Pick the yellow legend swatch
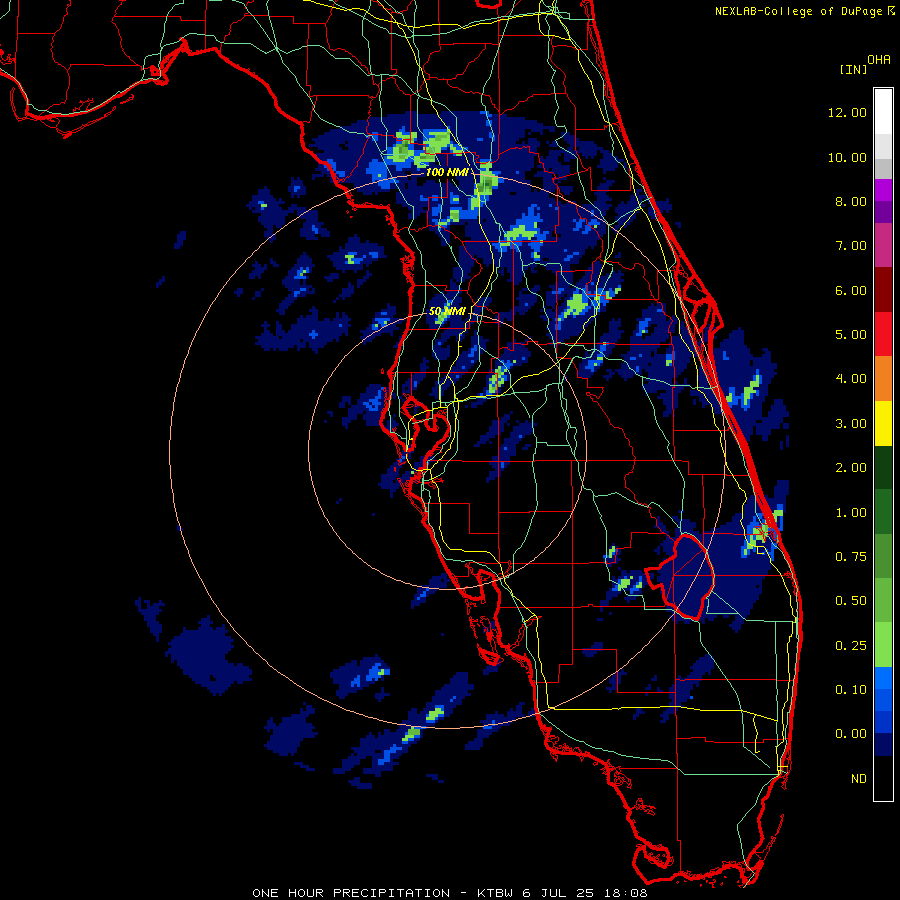Screen dimensions: 900x900 (x=883, y=423)
